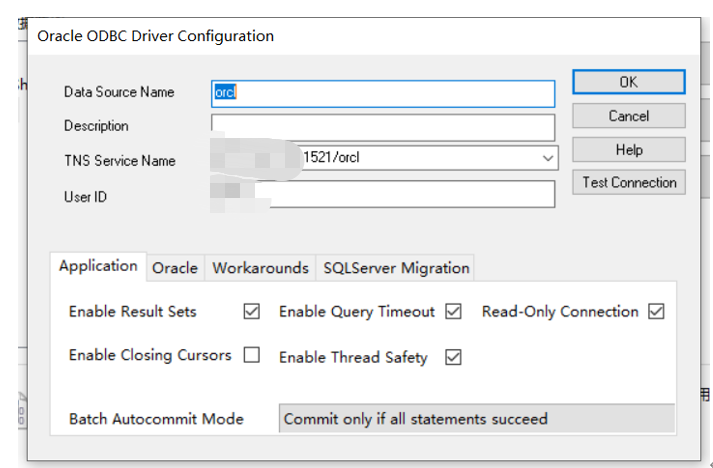Expand the TNS Service Name dropdown arrow
Screen dimensions: 713x468
[x=547, y=158]
